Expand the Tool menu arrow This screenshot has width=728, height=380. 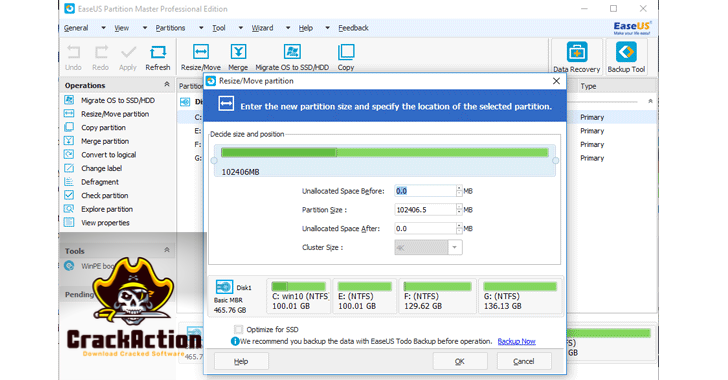coord(240,28)
